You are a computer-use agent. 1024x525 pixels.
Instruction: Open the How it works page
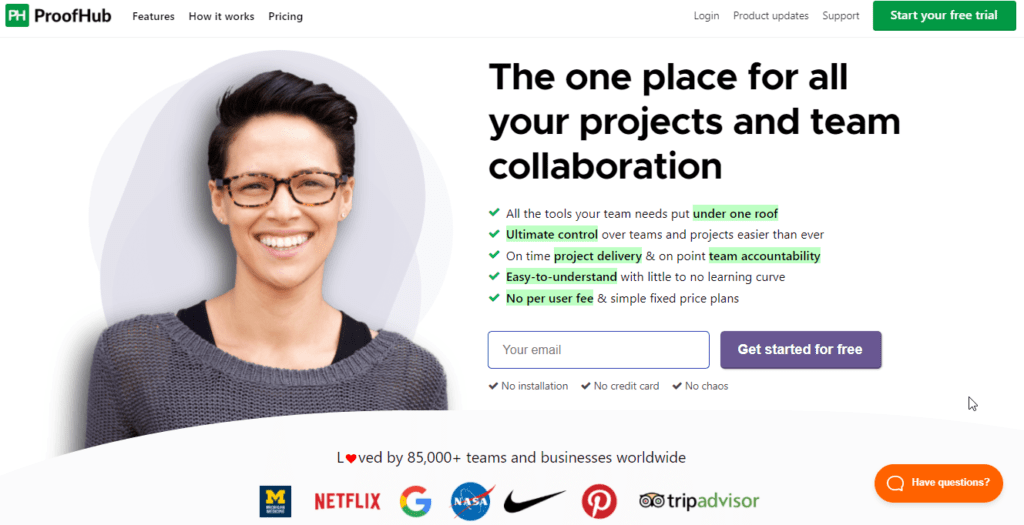pos(221,16)
